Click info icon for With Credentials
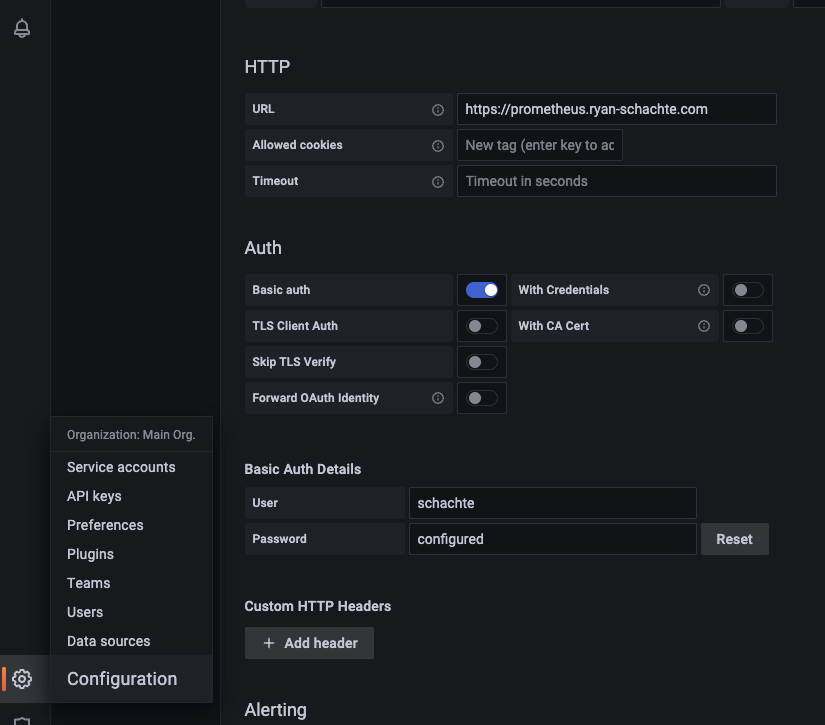 click(704, 290)
